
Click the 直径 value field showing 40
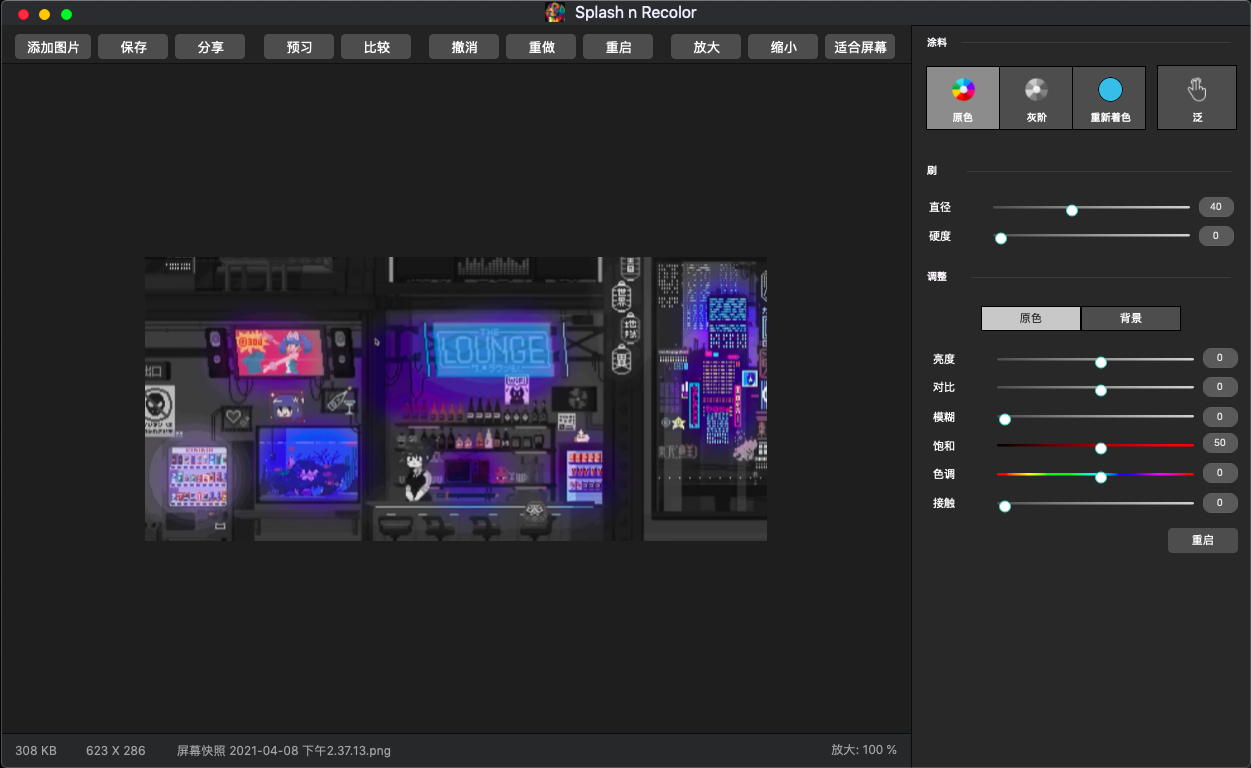pos(1216,208)
